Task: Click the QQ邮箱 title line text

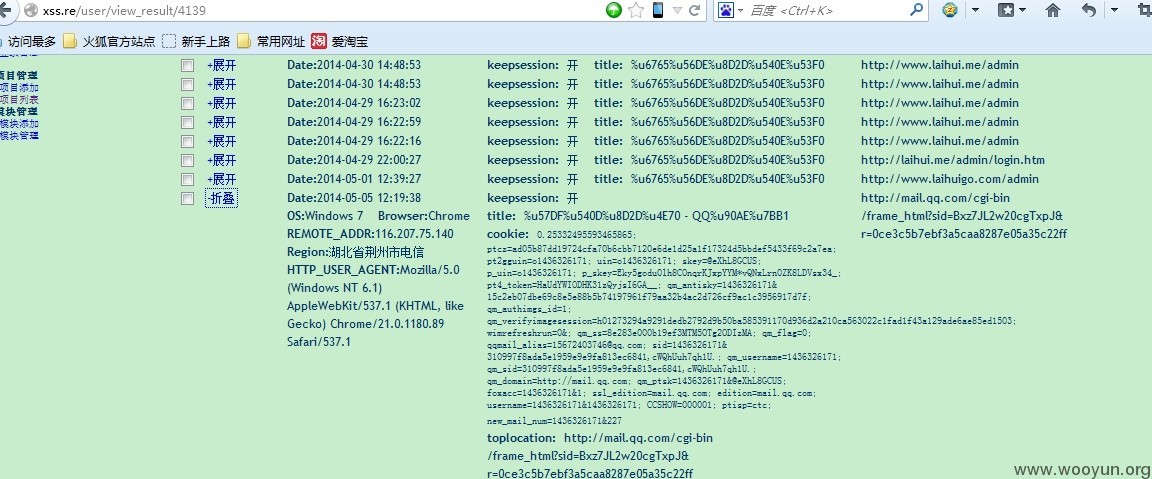Action: coord(638,216)
